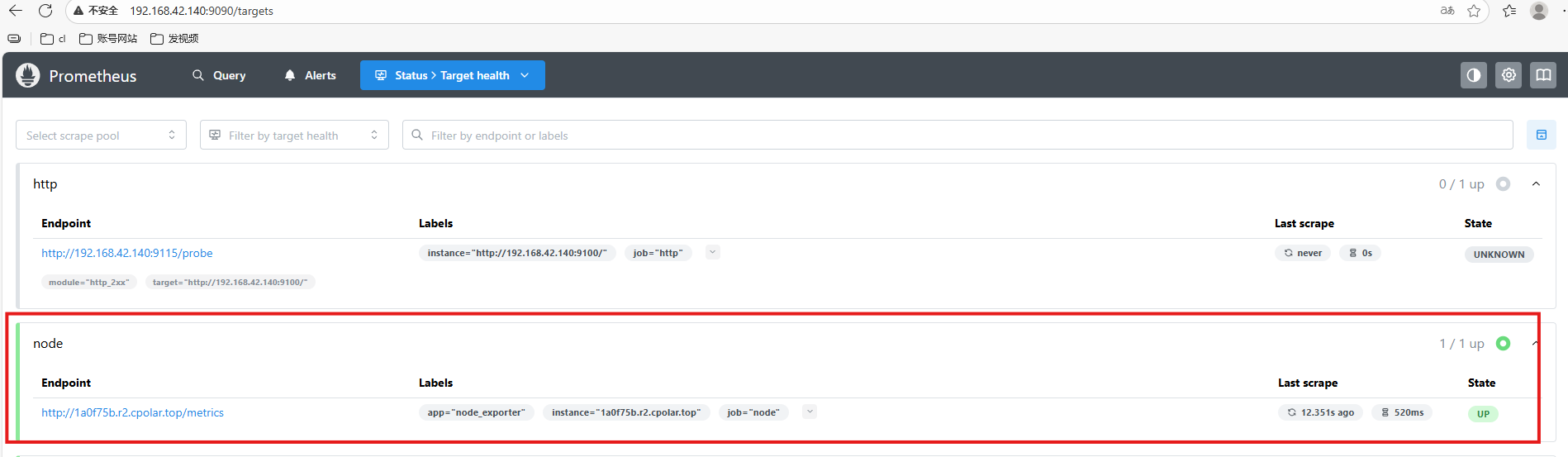Open the settings gear icon
The height and width of the screenshot is (457, 1568).
tap(1509, 75)
